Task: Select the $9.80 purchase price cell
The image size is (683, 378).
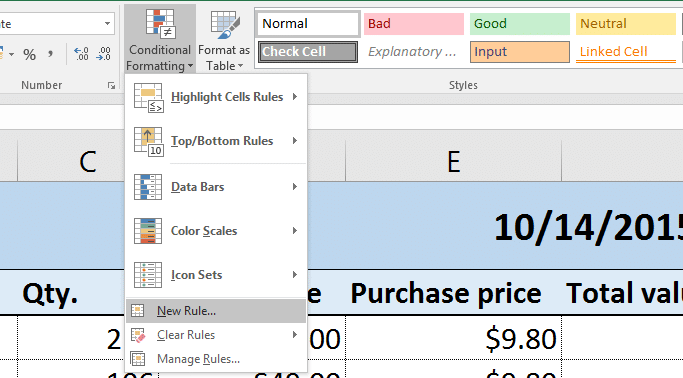Action: [x=453, y=338]
